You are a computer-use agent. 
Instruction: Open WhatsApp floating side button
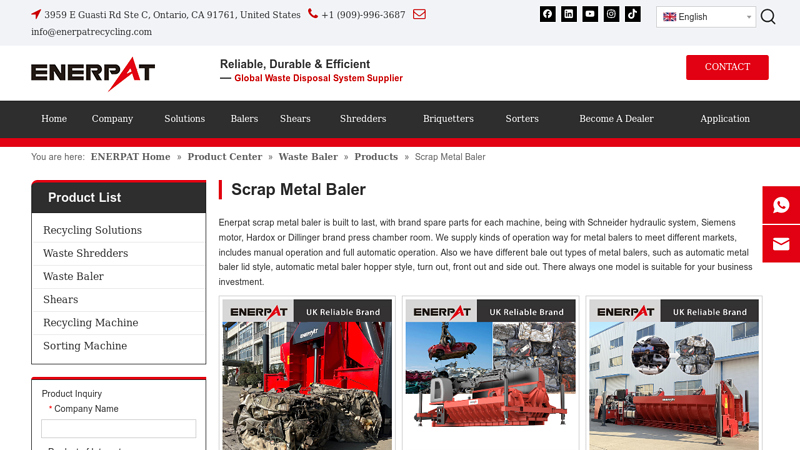point(781,205)
